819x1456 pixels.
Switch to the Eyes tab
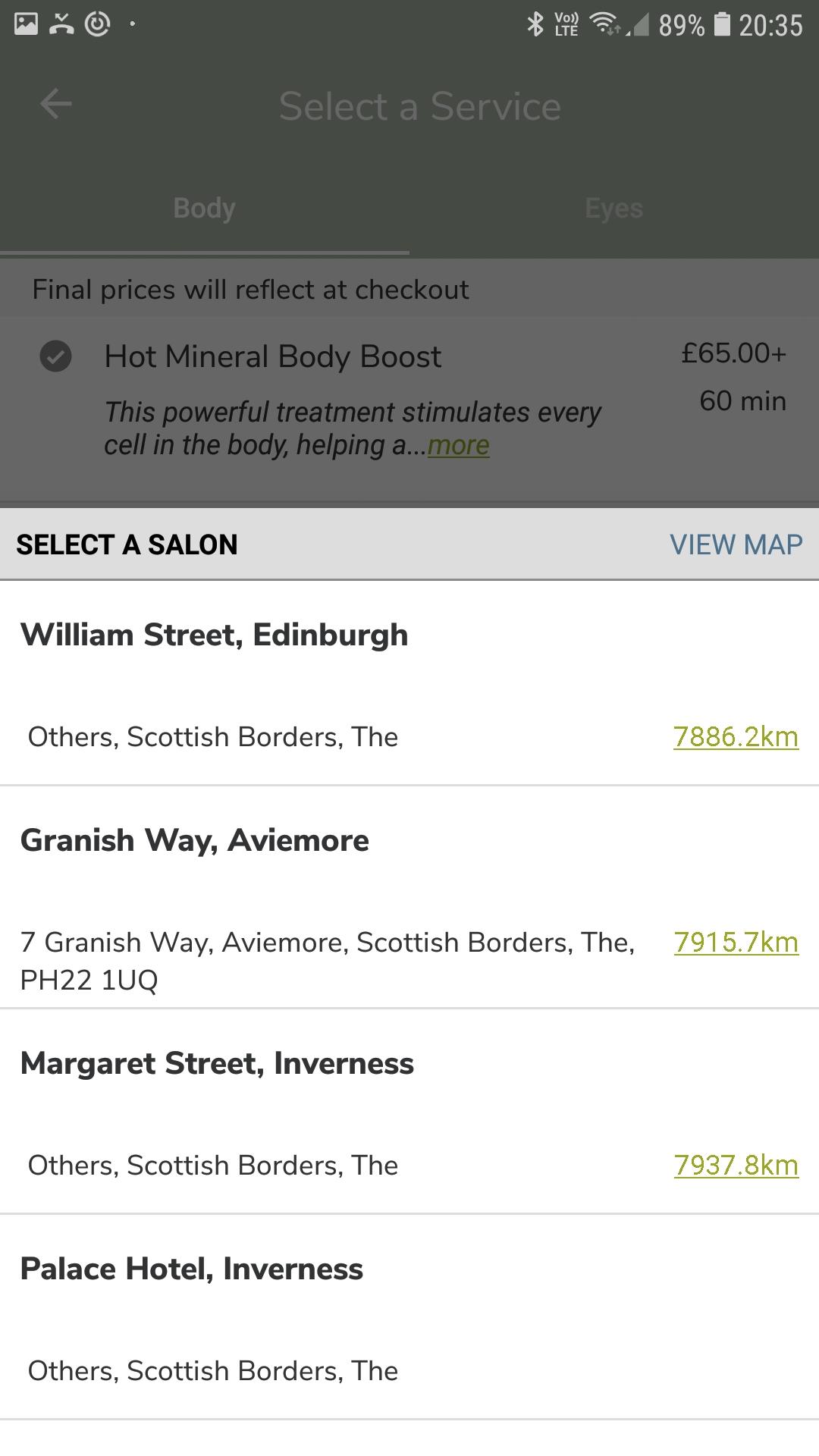click(x=613, y=209)
